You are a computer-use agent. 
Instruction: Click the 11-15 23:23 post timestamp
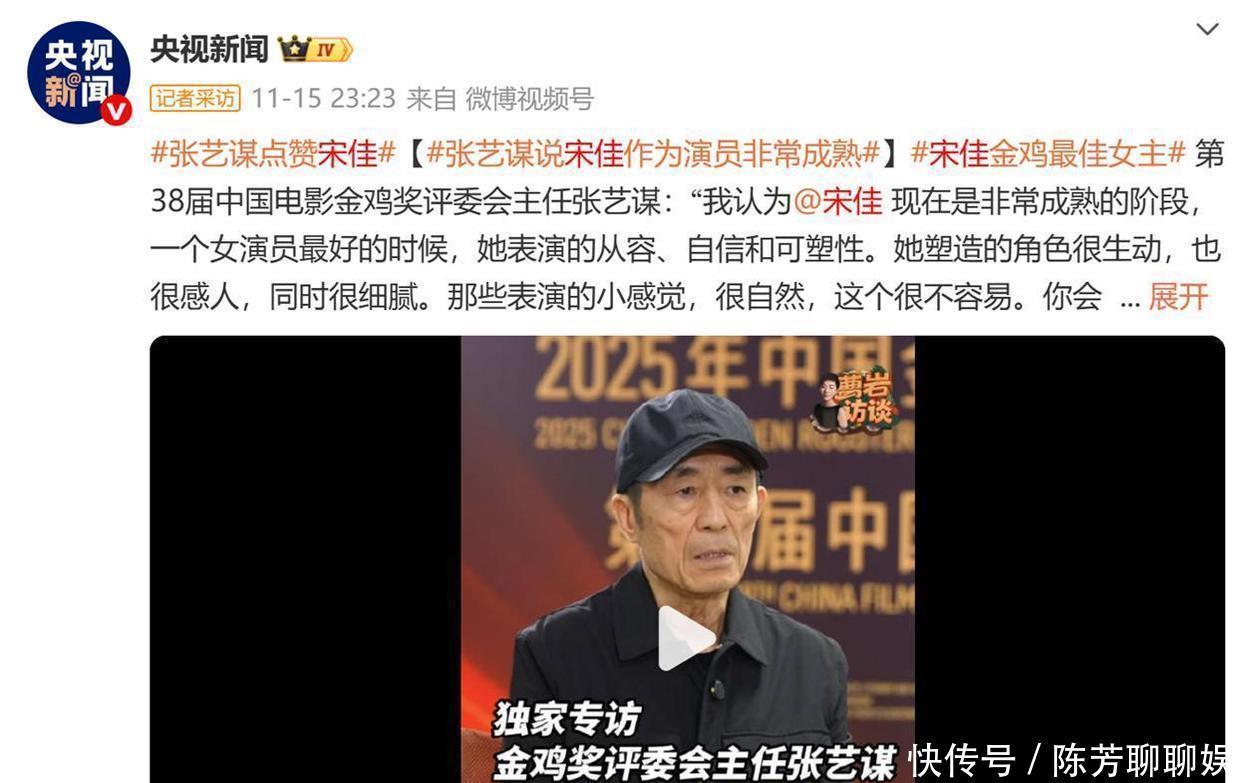point(323,98)
